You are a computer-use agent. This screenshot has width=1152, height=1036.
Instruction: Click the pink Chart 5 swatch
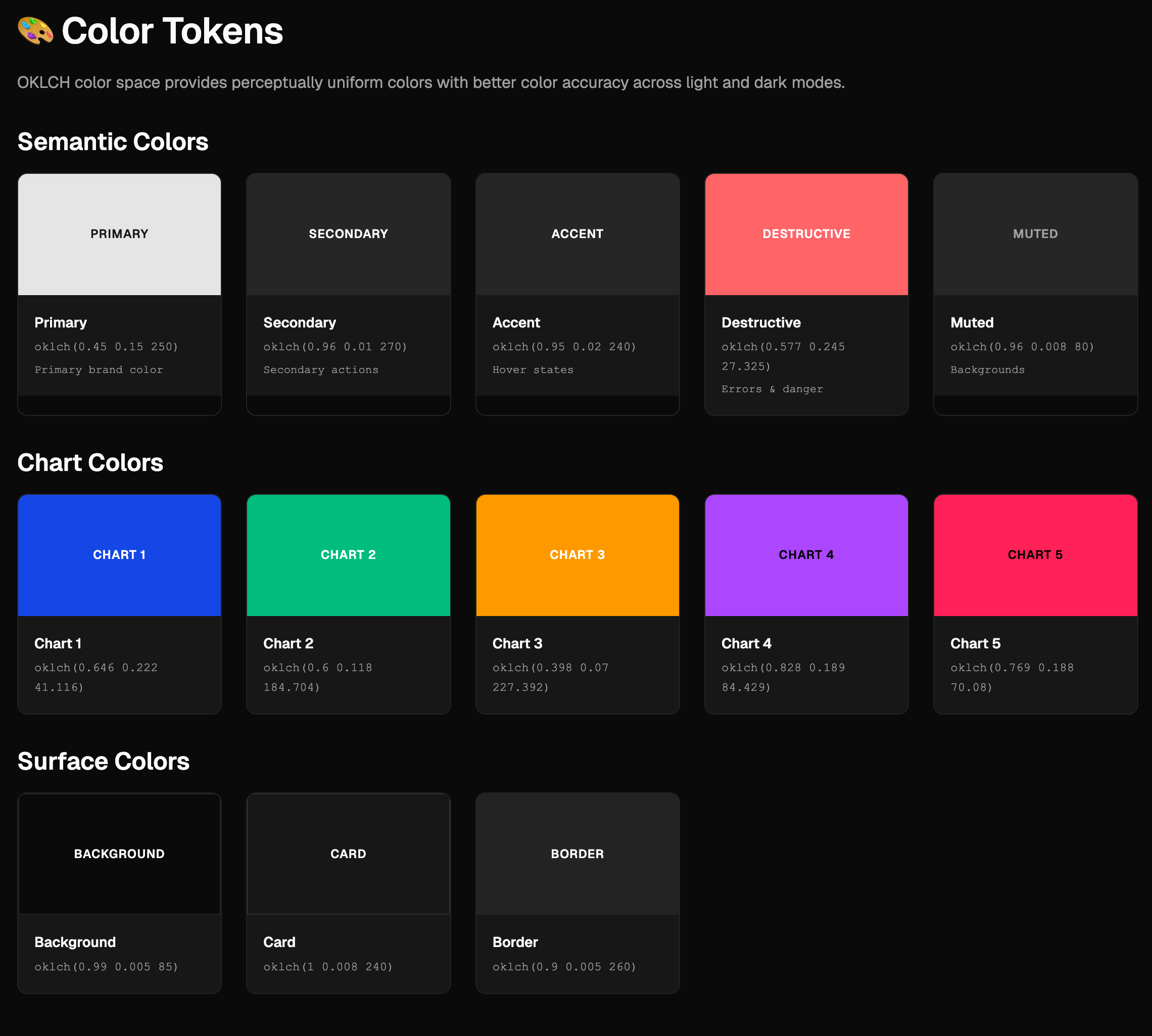[x=1035, y=555]
